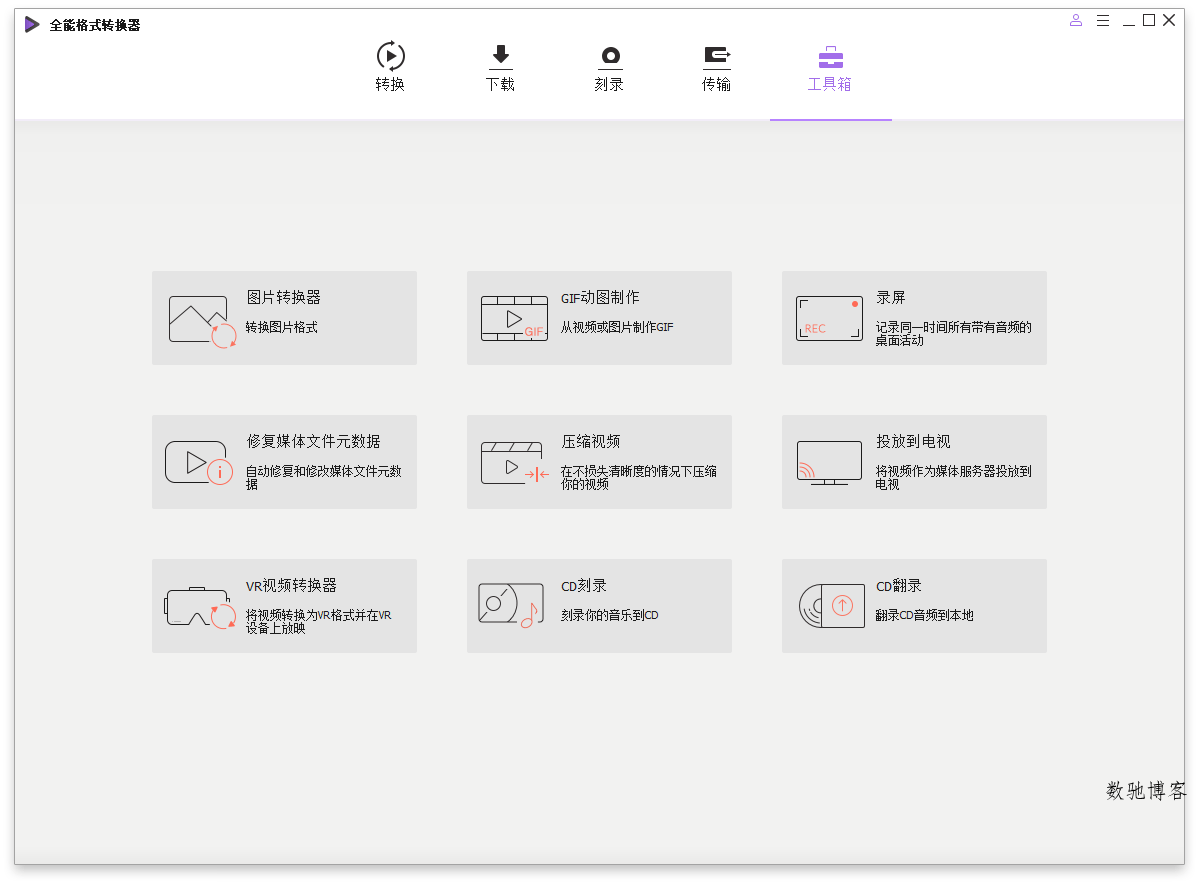Click the cast to TV monitor icon
This screenshot has height=888, width=1199.
point(830,463)
